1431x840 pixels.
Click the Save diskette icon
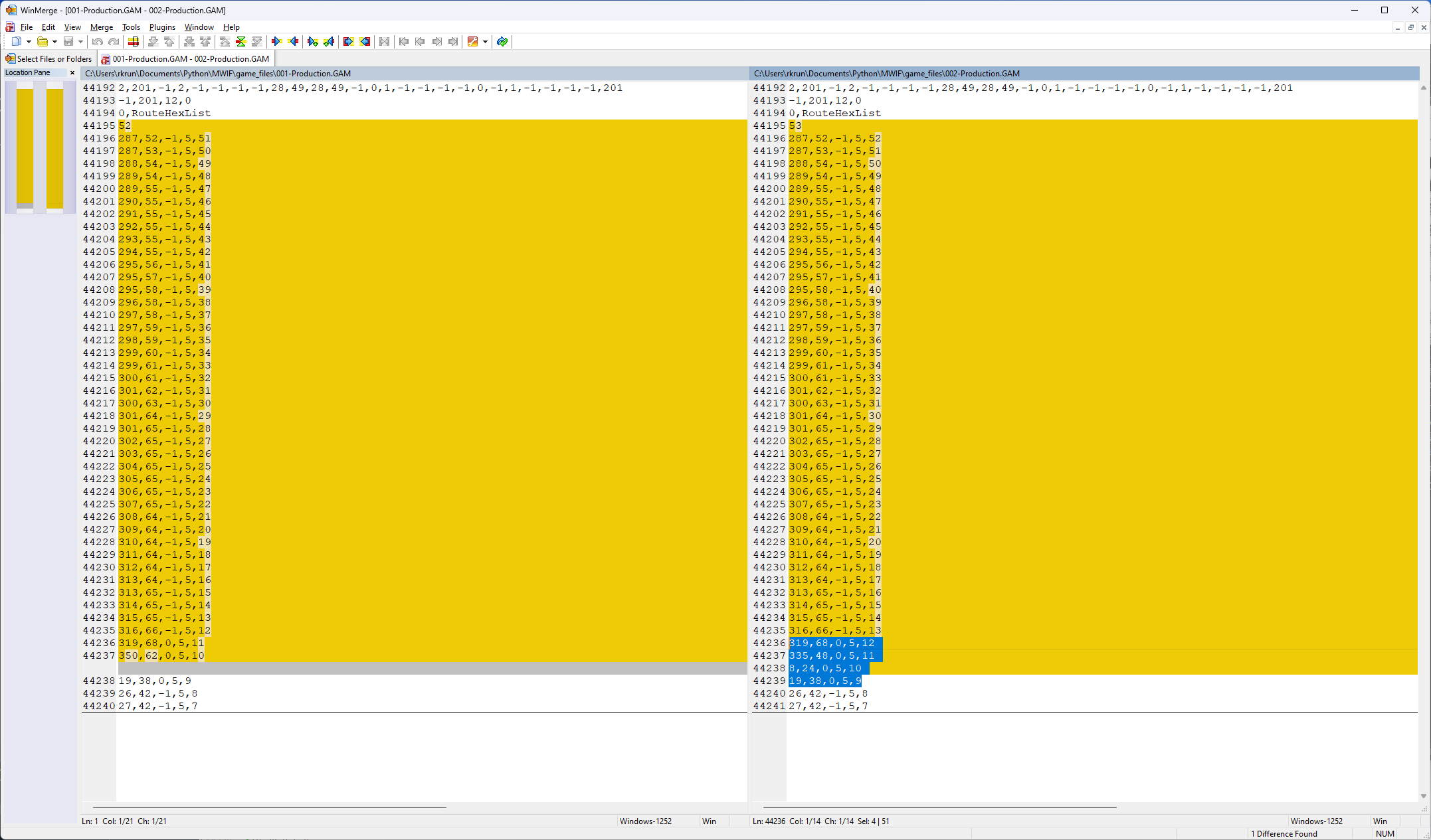point(68,42)
